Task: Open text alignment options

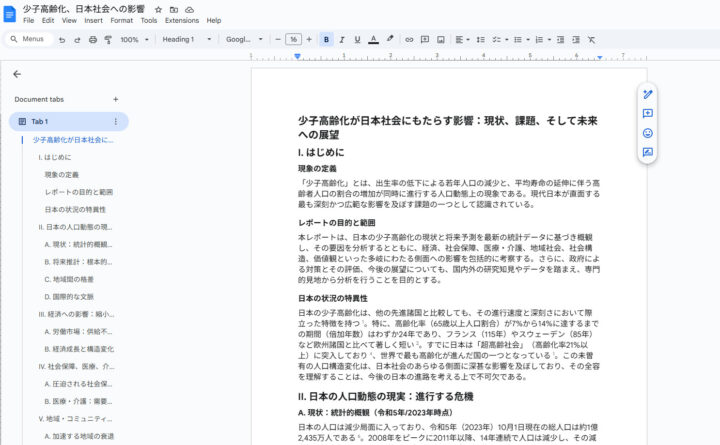Action: click(x=462, y=40)
